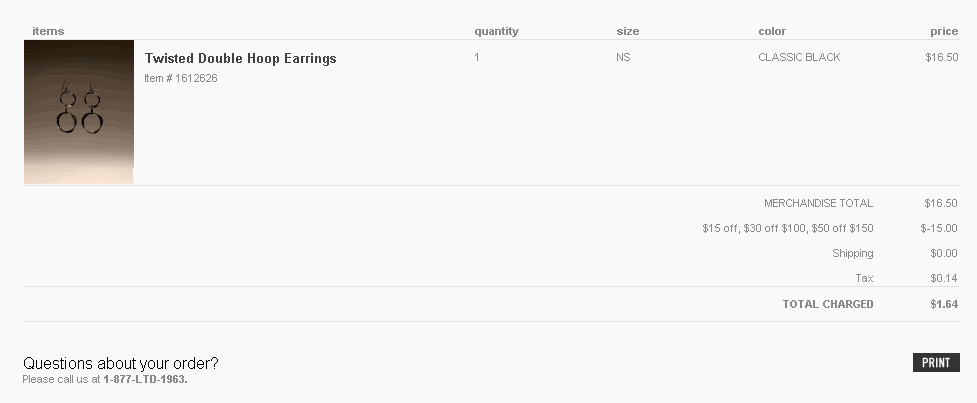Click the $-15.00 discount amount
Image resolution: width=977 pixels, height=403 pixels.
939,229
